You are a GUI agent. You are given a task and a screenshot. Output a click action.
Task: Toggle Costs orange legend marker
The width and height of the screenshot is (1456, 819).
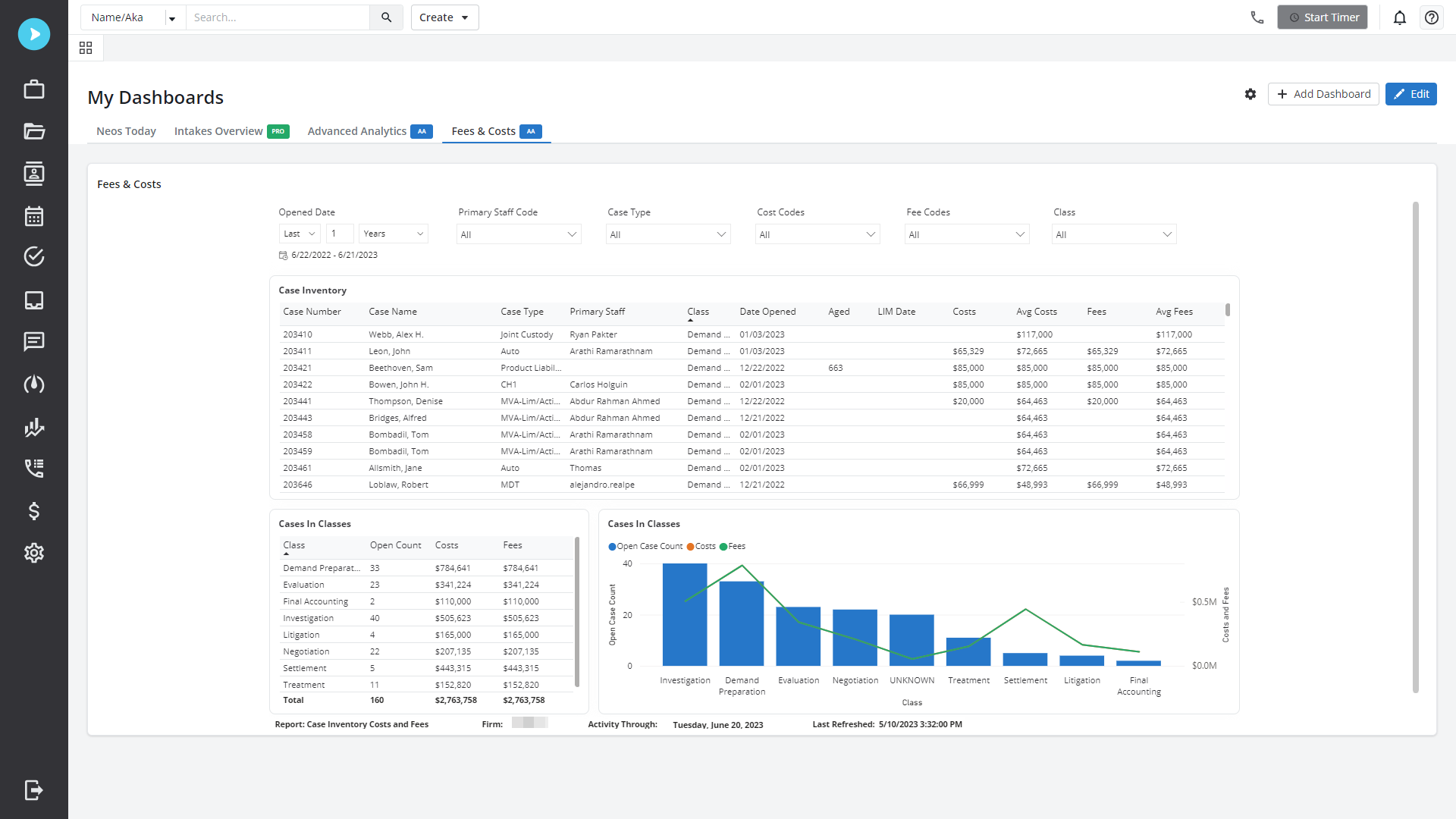[x=690, y=547]
